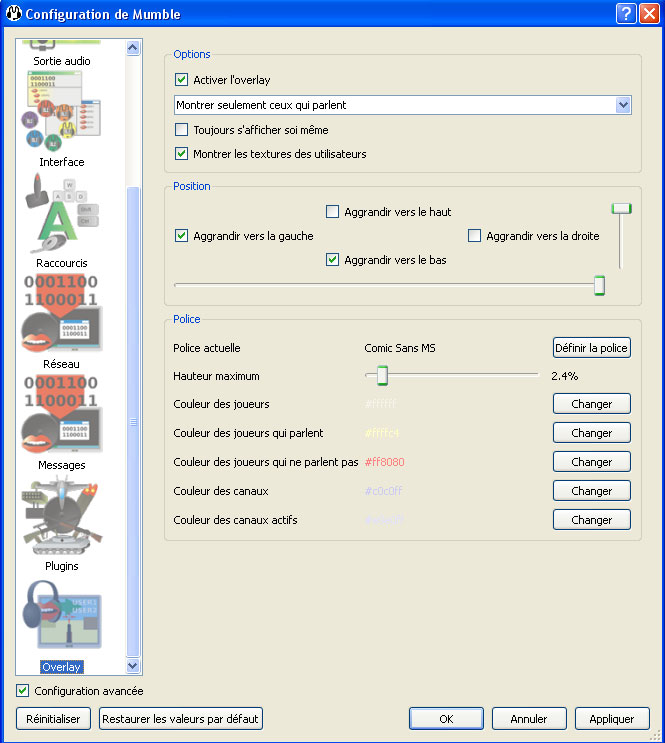Click the Comic Sans MS font name
The height and width of the screenshot is (743, 665).
pyautogui.click(x=400, y=348)
